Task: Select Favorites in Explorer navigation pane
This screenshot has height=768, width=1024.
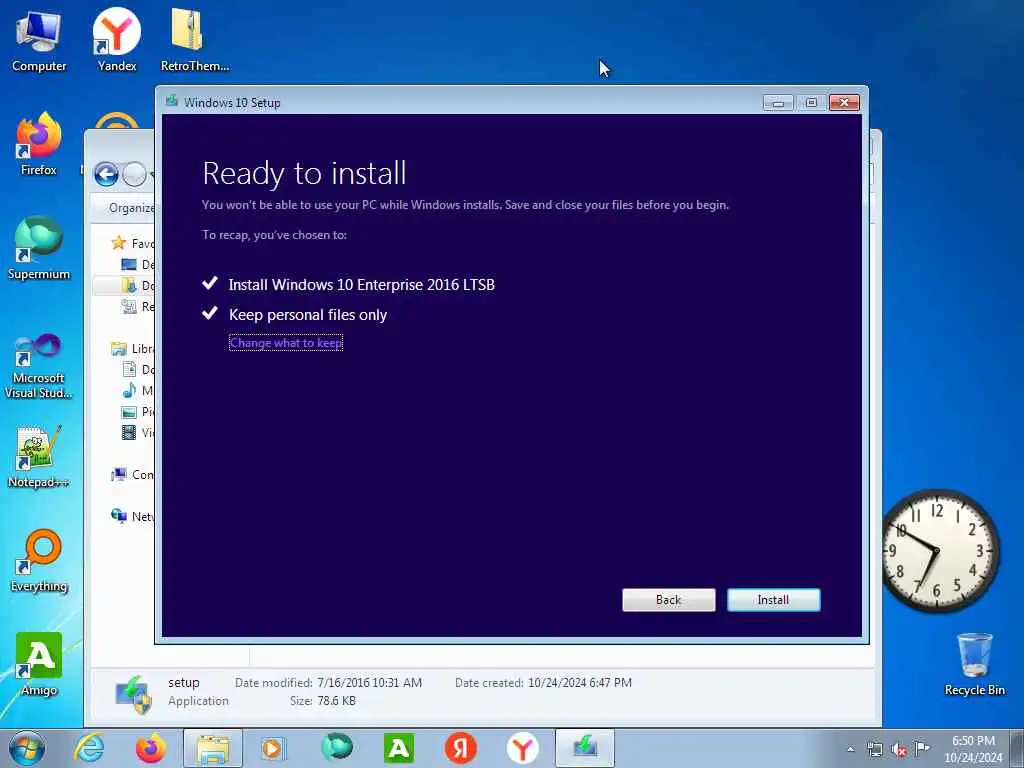Action: pos(133,243)
